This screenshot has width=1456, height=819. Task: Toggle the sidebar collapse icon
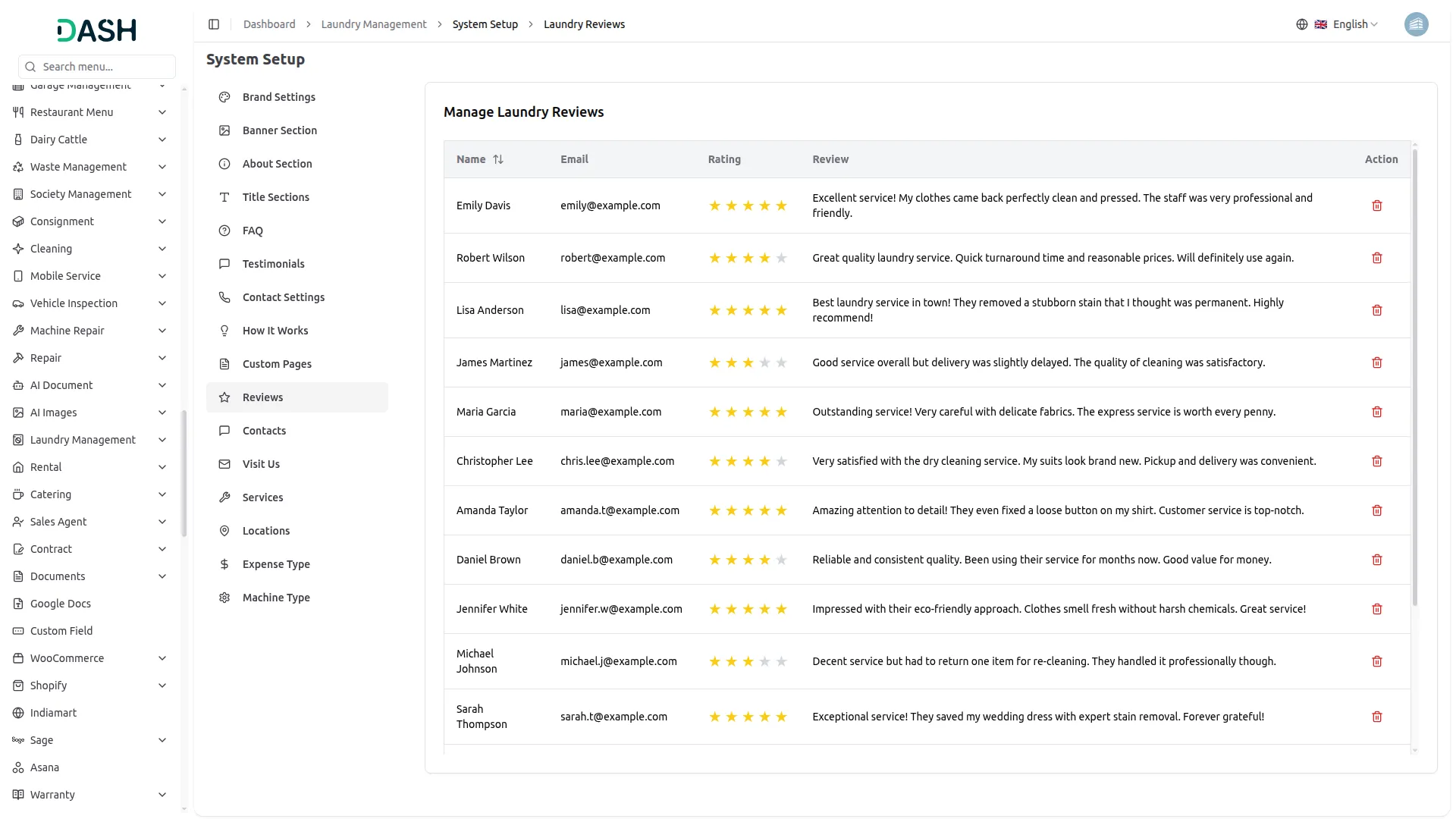tap(214, 24)
